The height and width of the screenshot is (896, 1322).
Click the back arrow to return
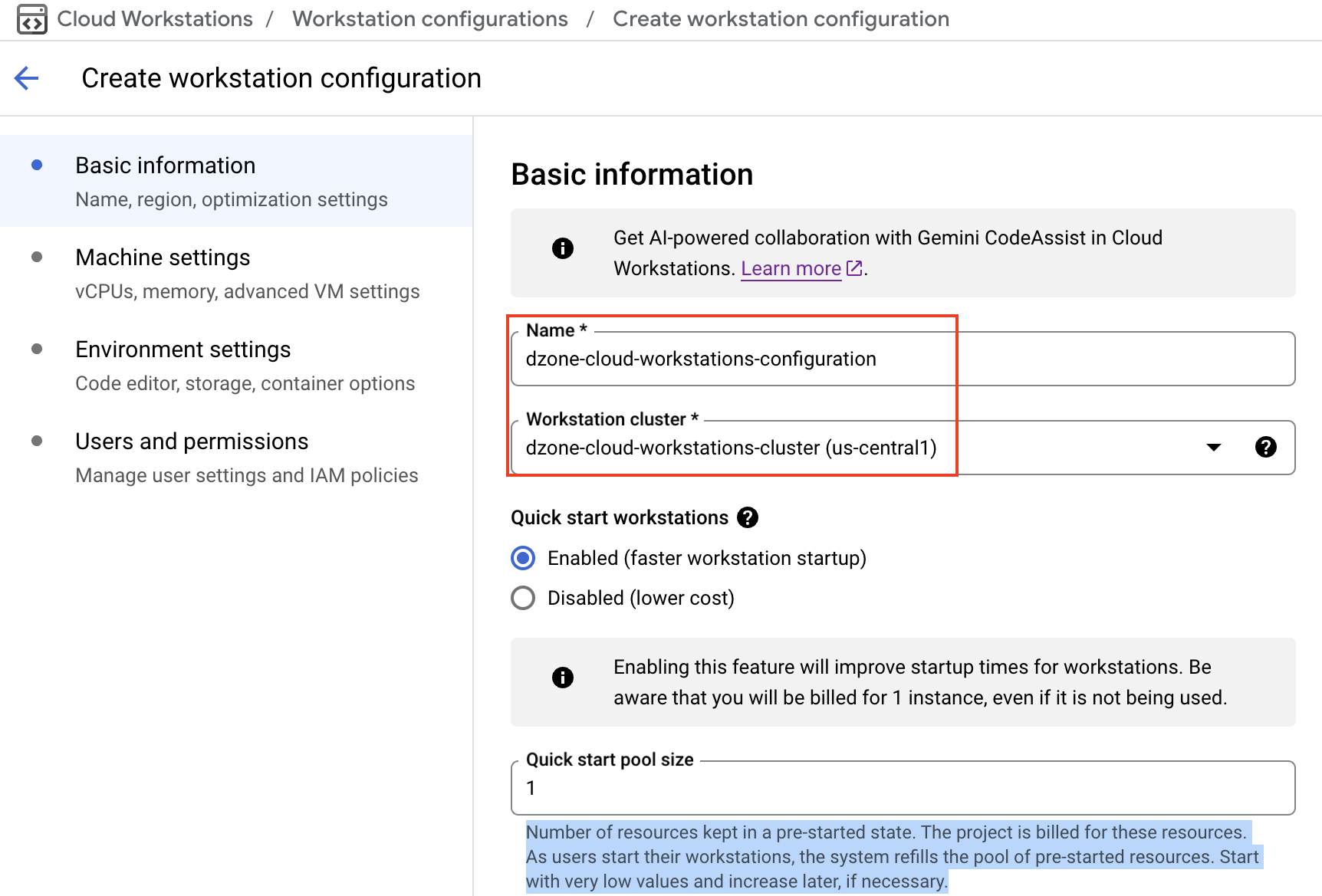click(x=26, y=77)
